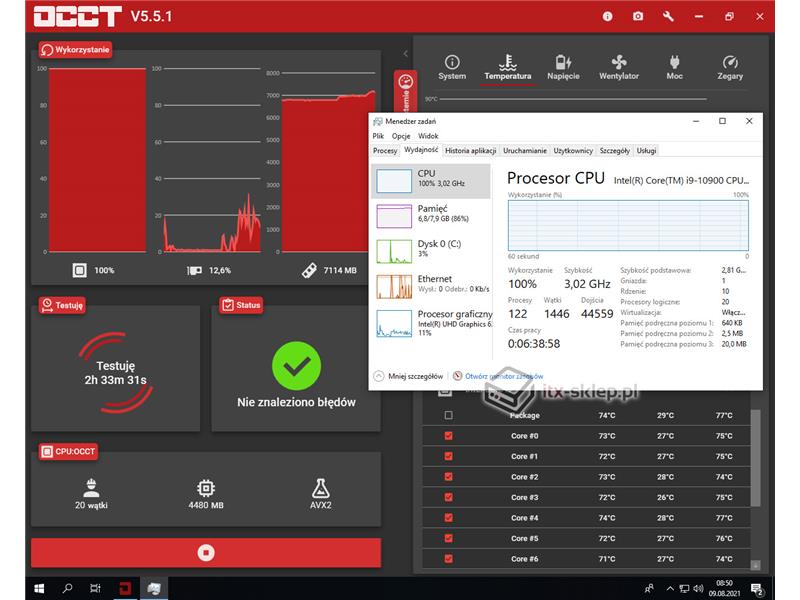Switch to the Usługi tab
800x600 pixels.
[646, 151]
